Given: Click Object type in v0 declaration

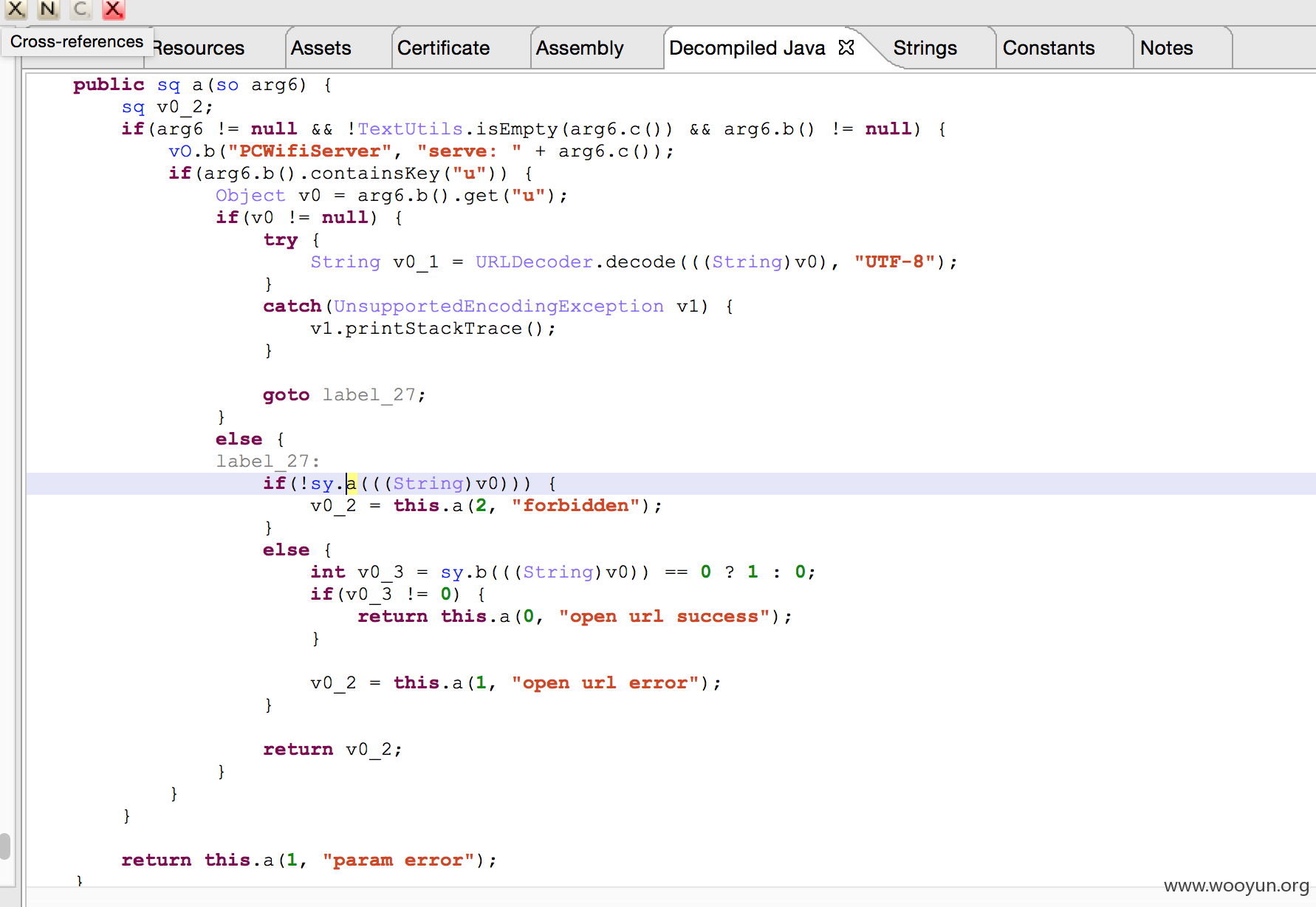Looking at the screenshot, I should (x=250, y=196).
